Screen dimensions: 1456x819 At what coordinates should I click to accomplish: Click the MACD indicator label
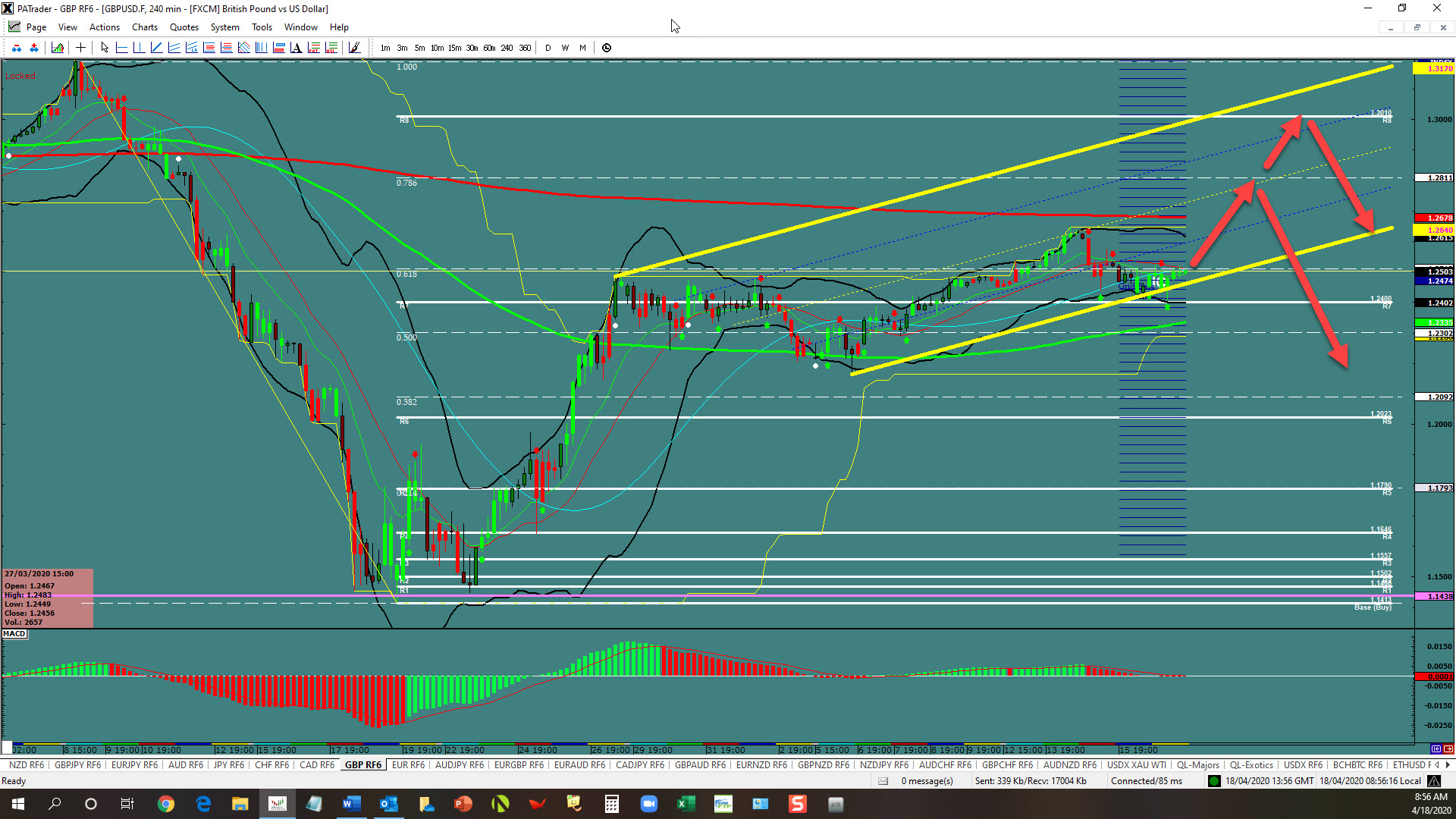(14, 634)
